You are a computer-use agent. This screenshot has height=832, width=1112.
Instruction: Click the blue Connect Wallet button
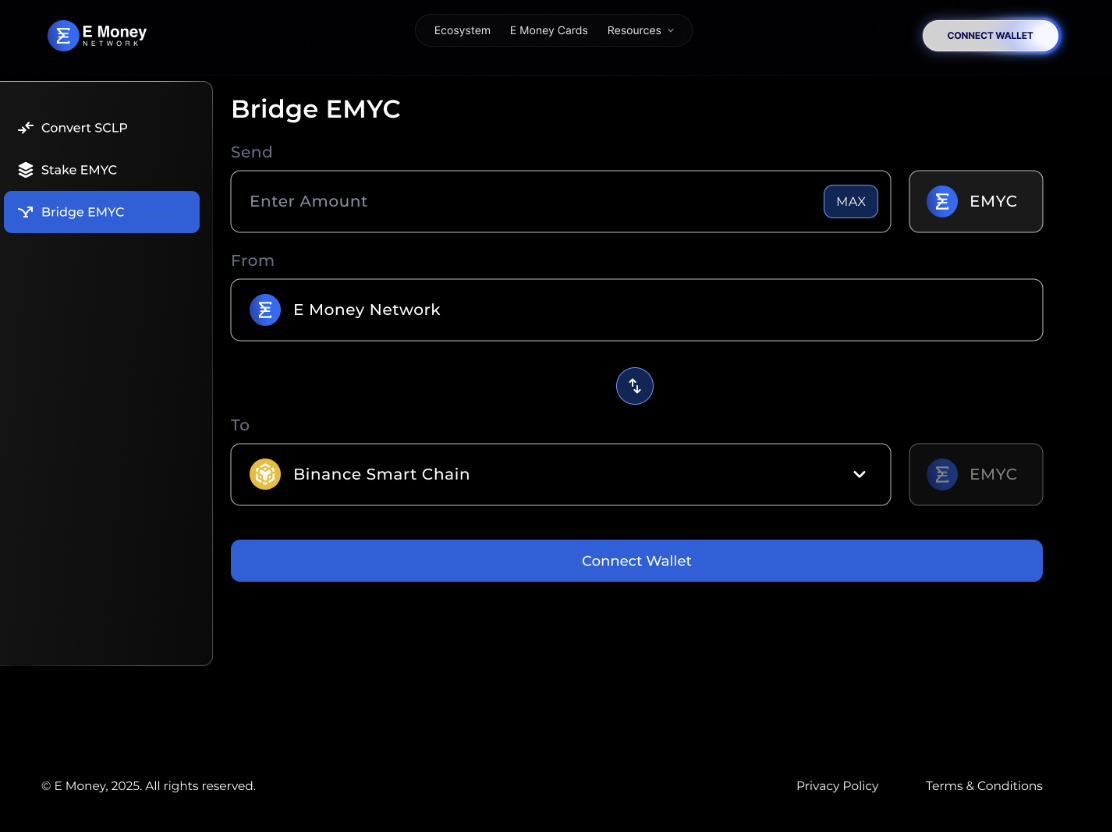click(636, 561)
